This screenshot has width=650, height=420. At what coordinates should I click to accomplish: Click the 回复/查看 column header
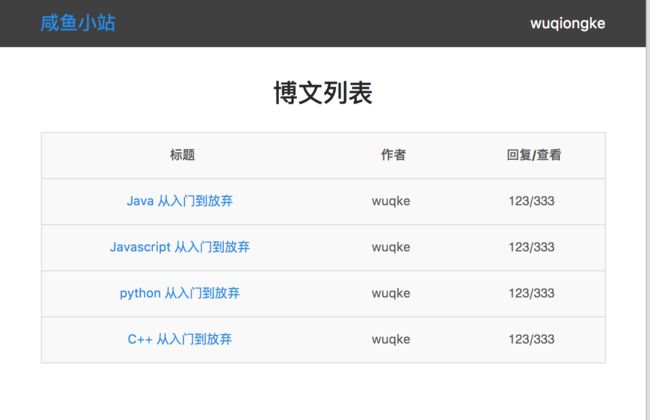534,155
